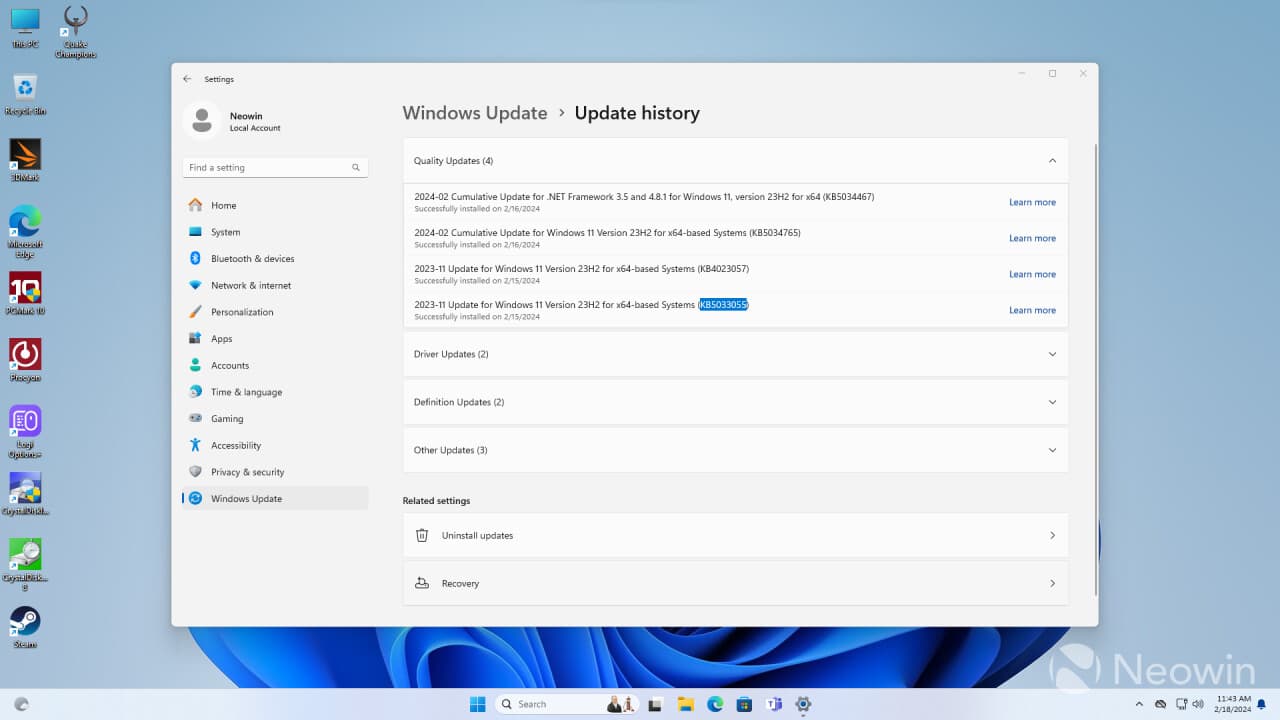Expand the Definition Updates section

[x=1051, y=402]
